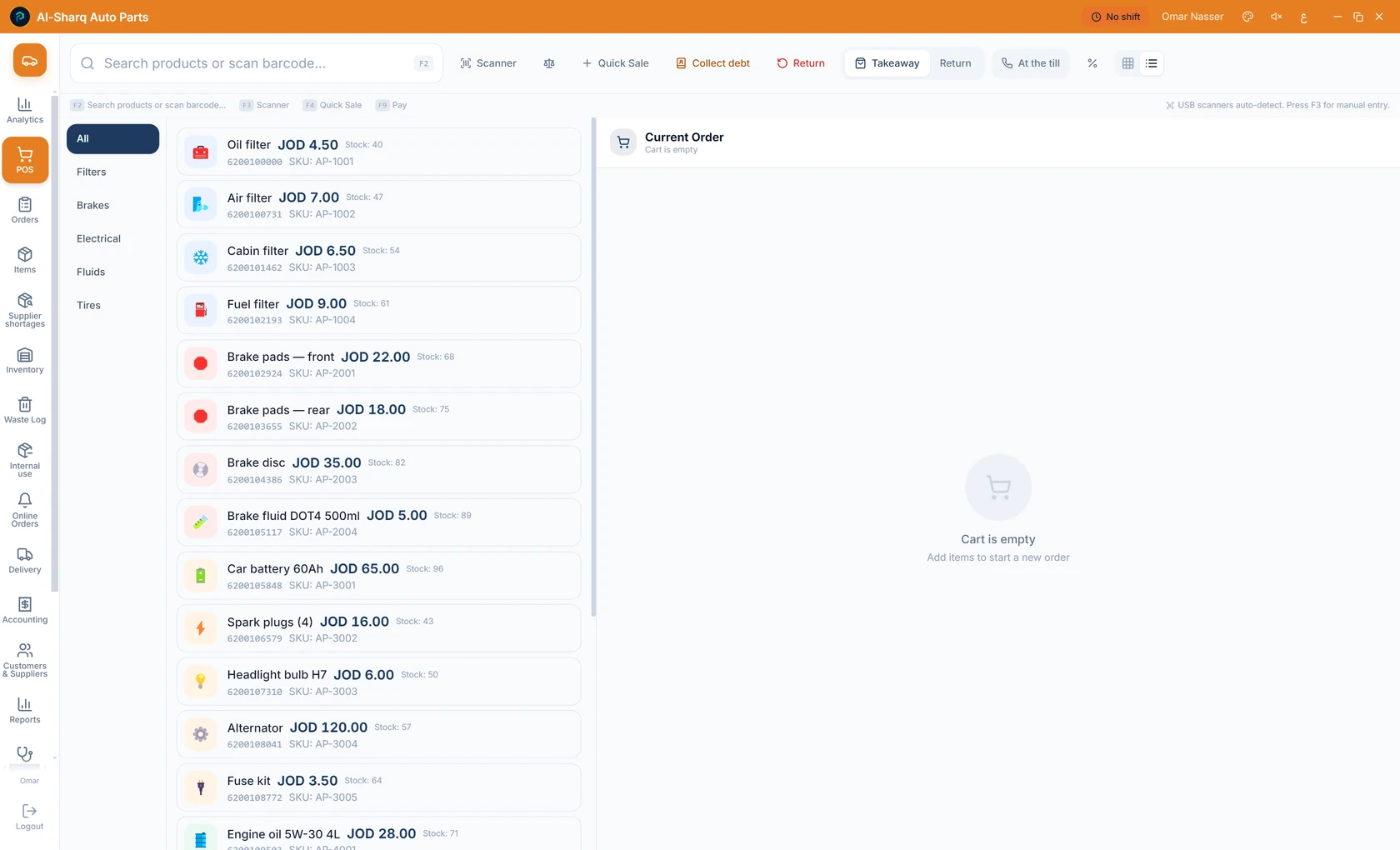Viewport: 1400px width, 850px height.
Task: Filter products by Tires category
Action: tap(112, 306)
